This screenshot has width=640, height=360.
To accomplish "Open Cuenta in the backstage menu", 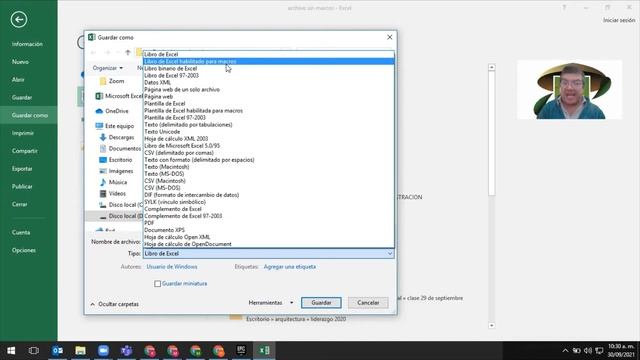I will click(21, 232).
